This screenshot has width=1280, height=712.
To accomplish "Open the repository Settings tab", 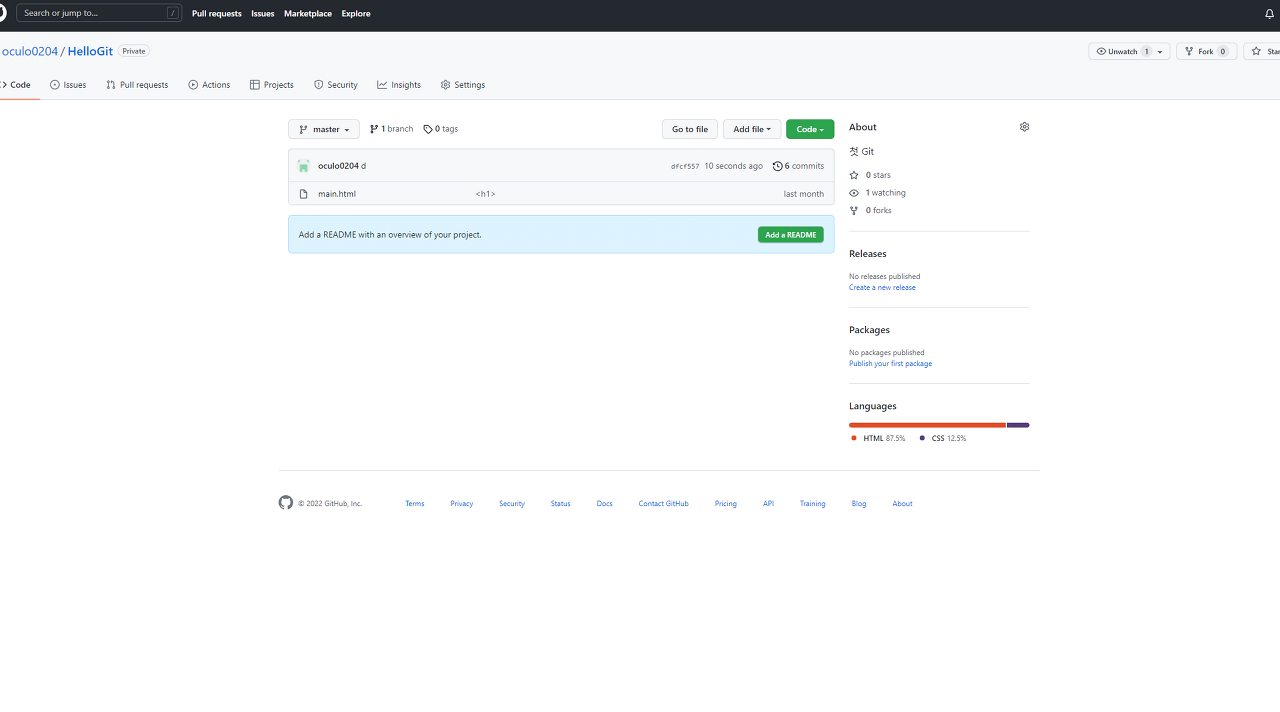I will 463,85.
